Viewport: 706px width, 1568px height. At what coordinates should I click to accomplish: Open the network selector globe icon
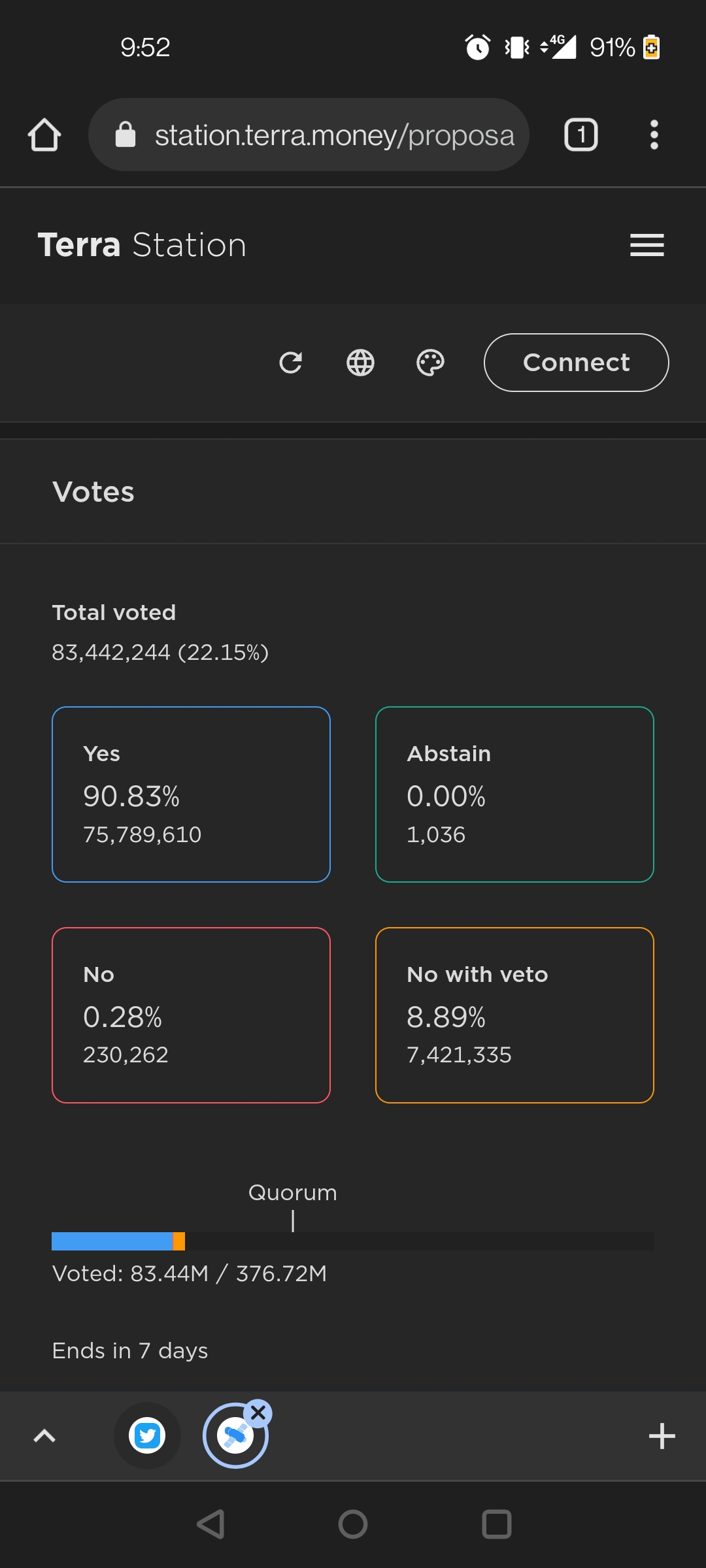[360, 363]
